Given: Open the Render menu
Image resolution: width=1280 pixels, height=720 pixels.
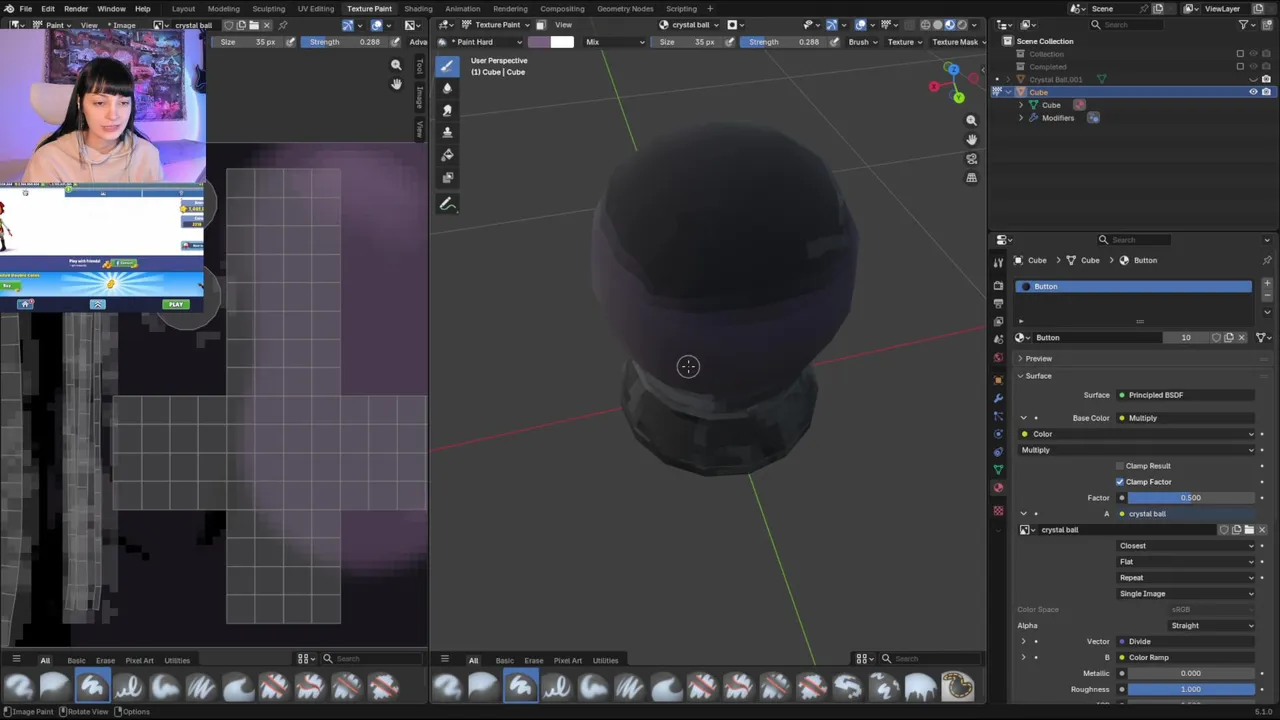Looking at the screenshot, I should click(76, 9).
